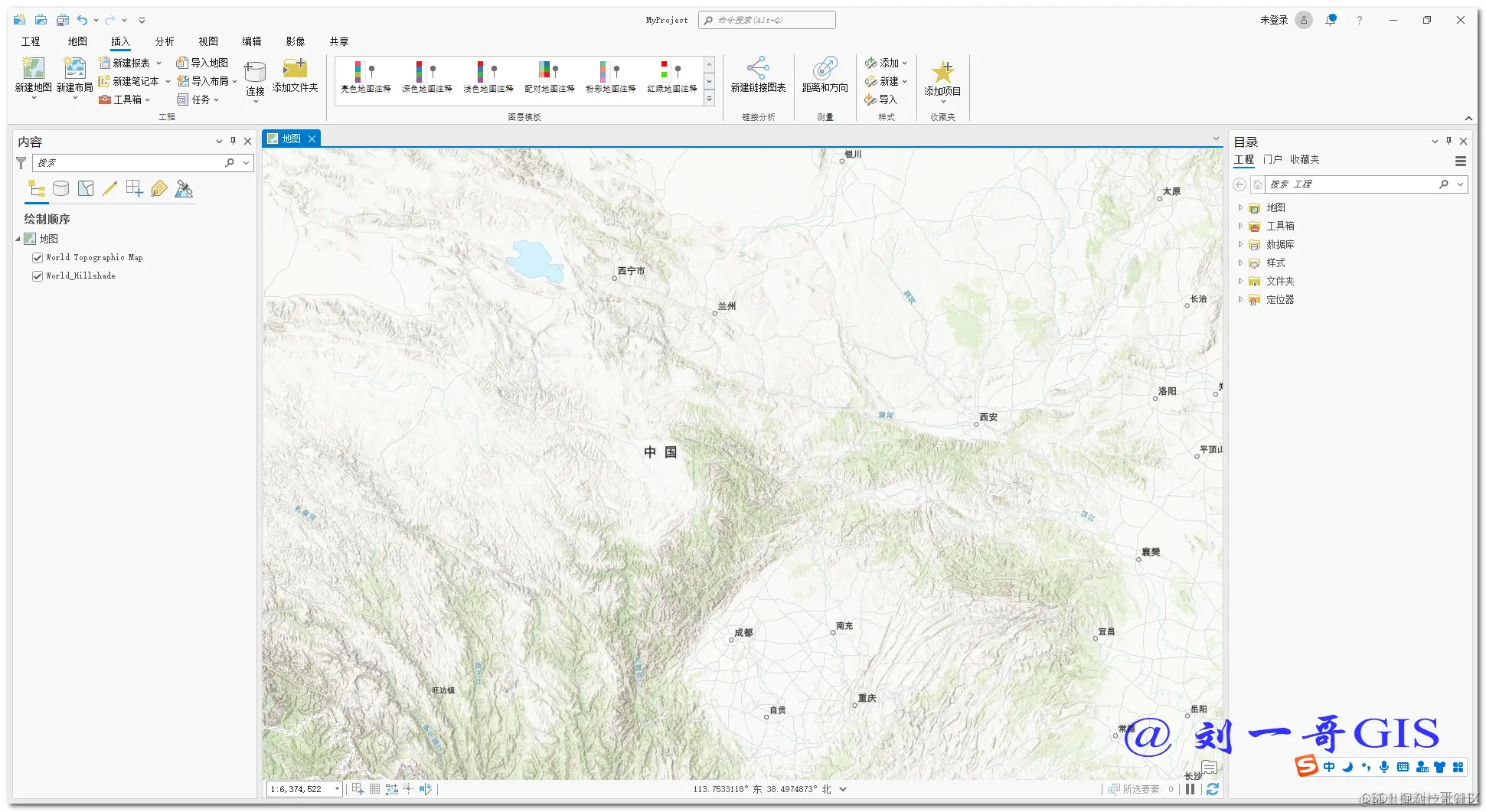1486x812 pixels.
Task: Expand the 工具箱 node in Catalog
Action: click(x=1240, y=226)
